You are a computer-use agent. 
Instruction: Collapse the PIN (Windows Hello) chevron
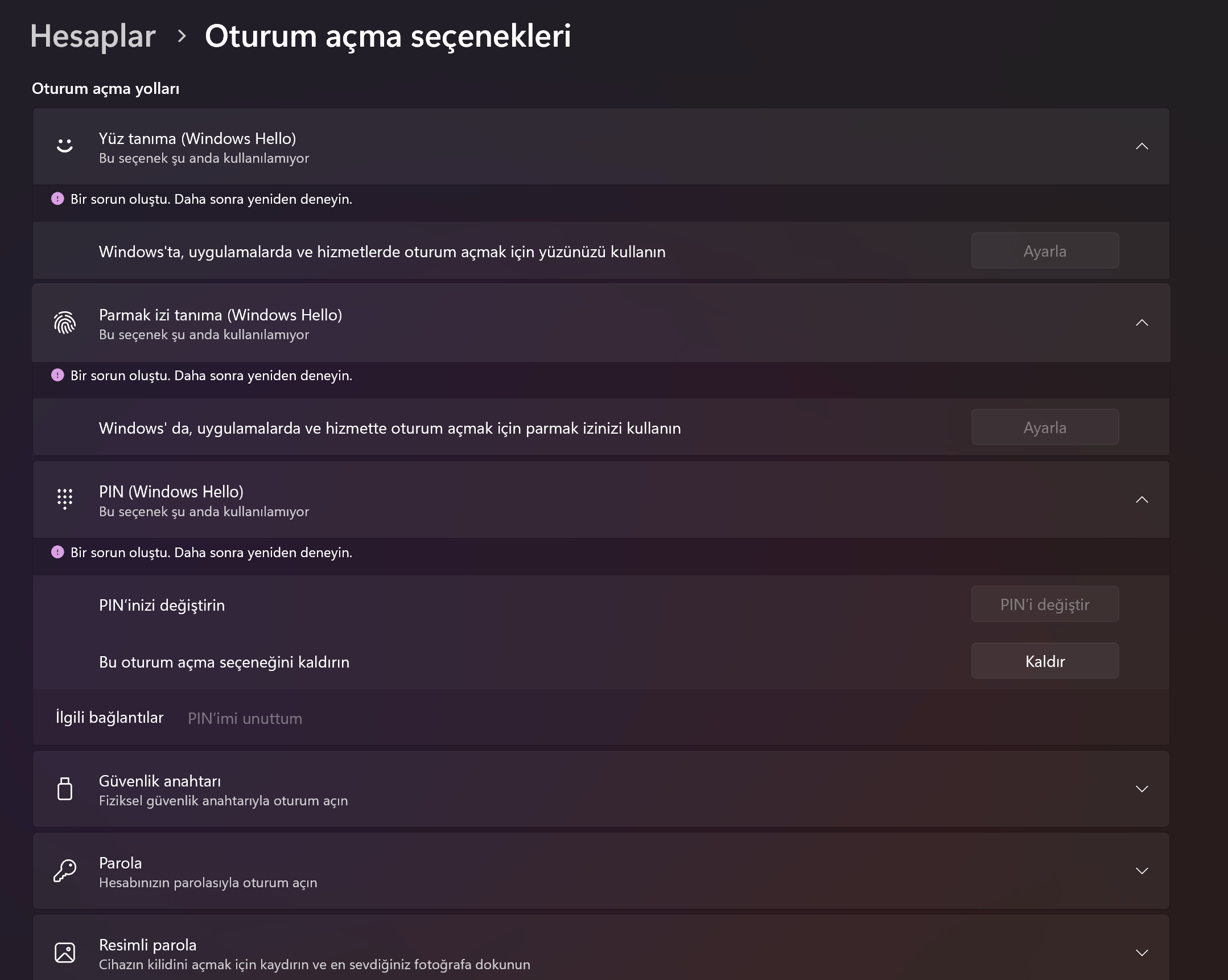(1142, 500)
